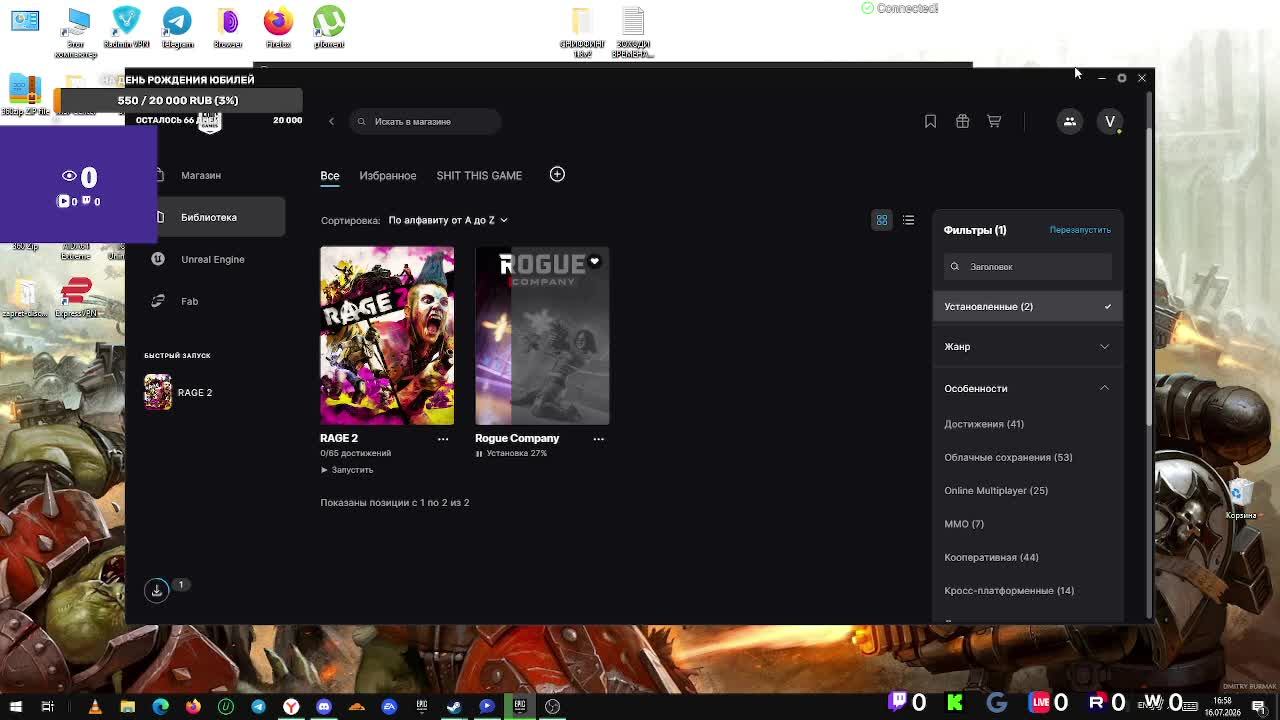Toggle Online Multiplayer (25) filter
The height and width of the screenshot is (720, 1280).
(x=996, y=490)
